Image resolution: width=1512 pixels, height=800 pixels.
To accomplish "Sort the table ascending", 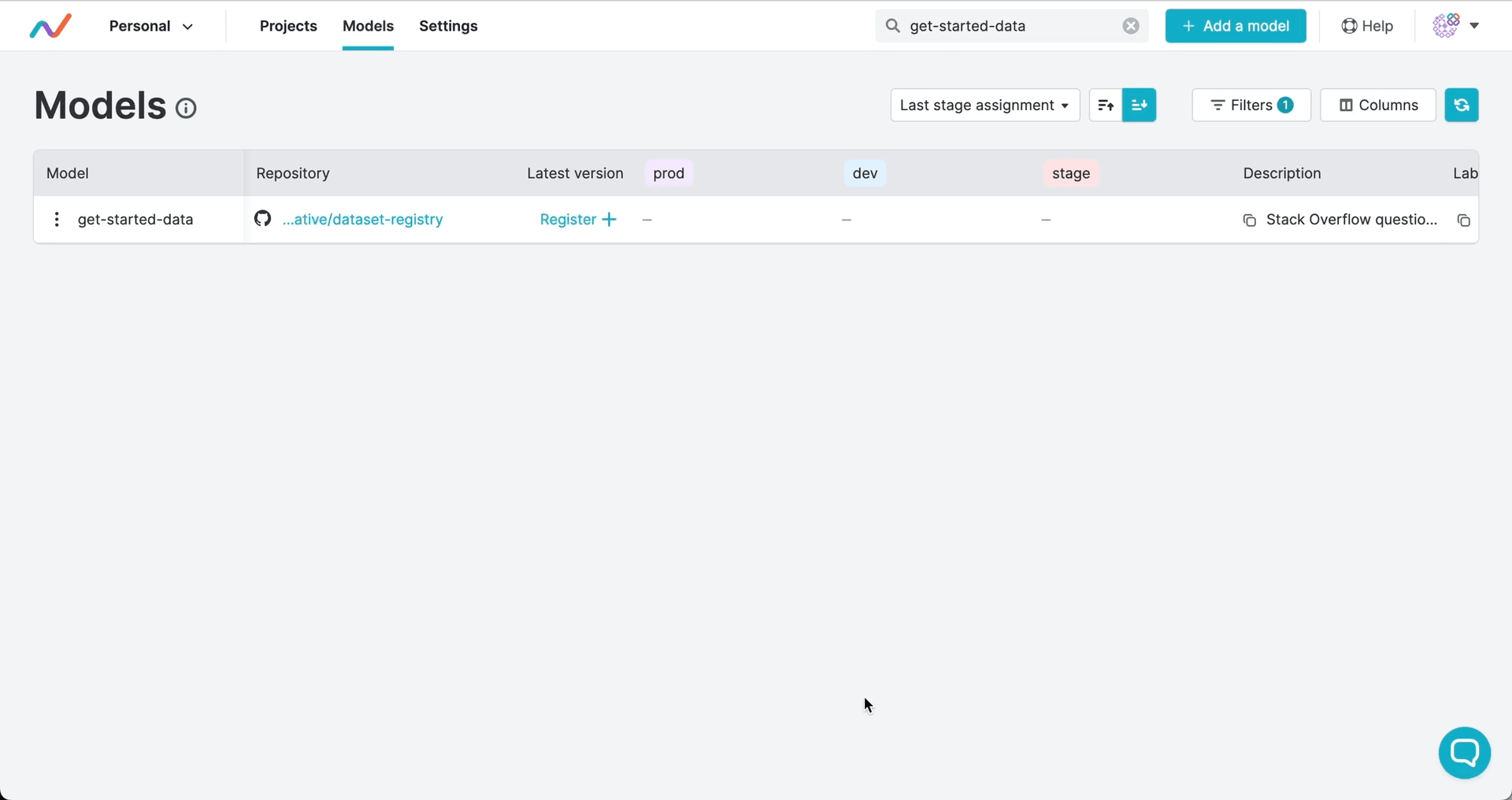I will coord(1104,105).
